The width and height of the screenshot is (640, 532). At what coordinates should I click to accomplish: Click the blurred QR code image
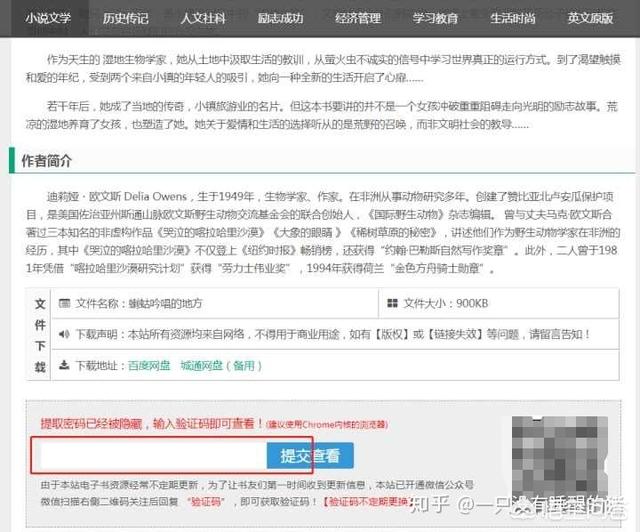click(560, 459)
